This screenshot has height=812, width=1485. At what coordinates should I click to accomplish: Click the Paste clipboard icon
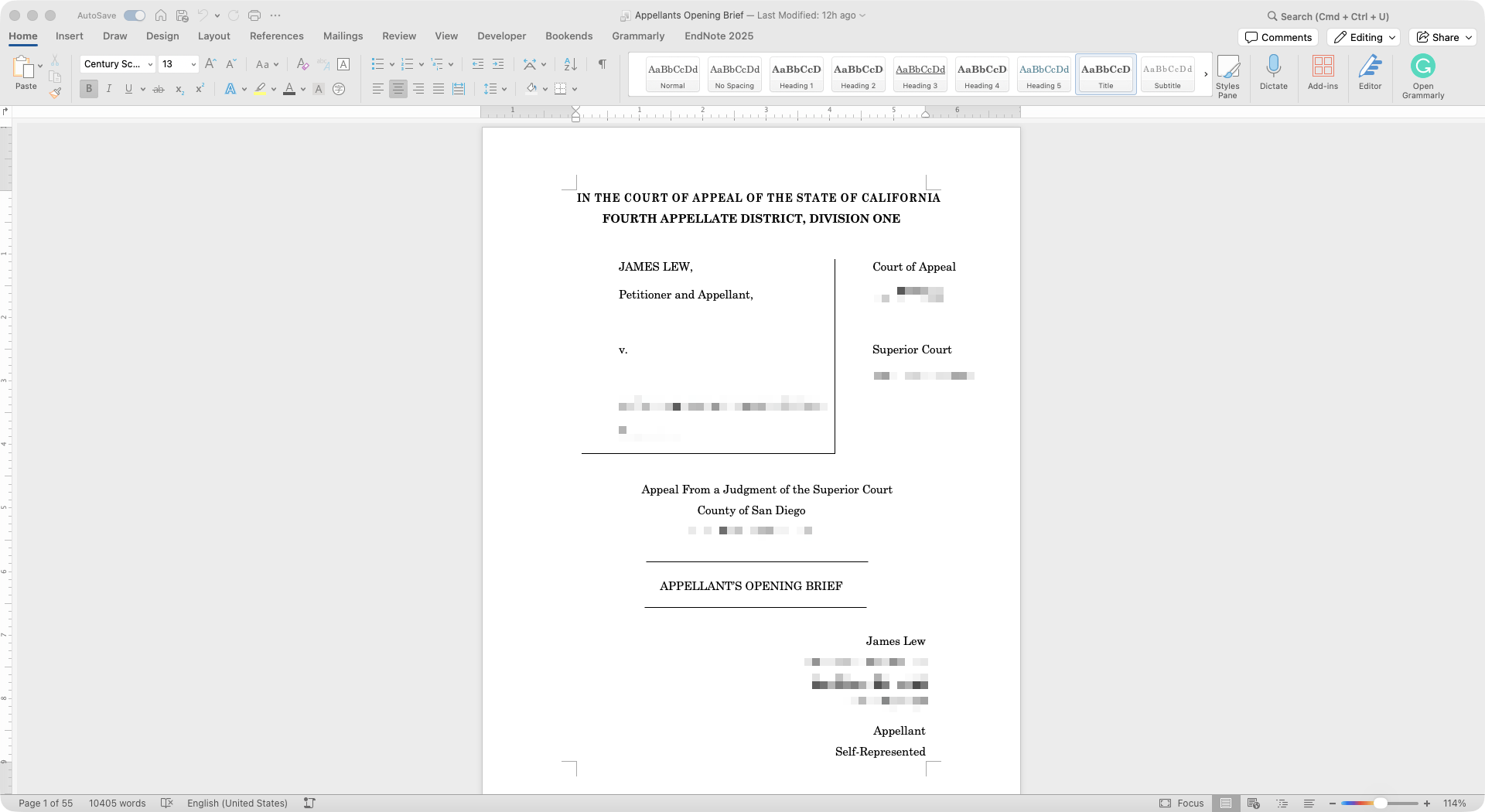pos(23,68)
